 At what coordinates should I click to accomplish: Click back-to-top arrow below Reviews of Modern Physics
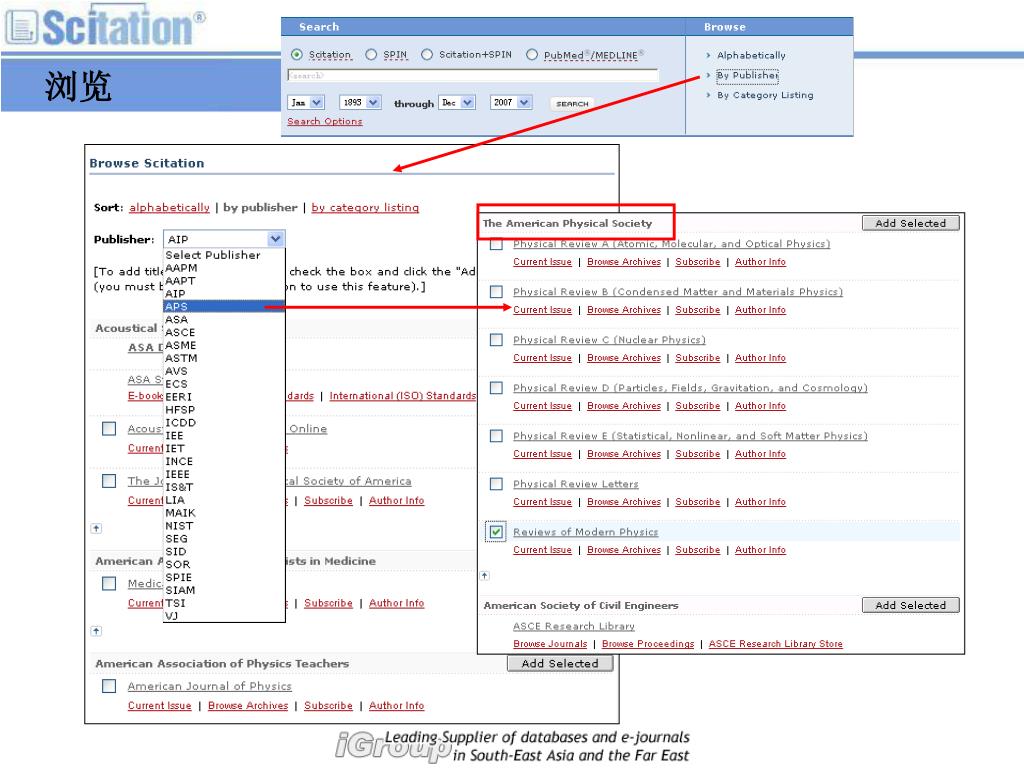485,576
